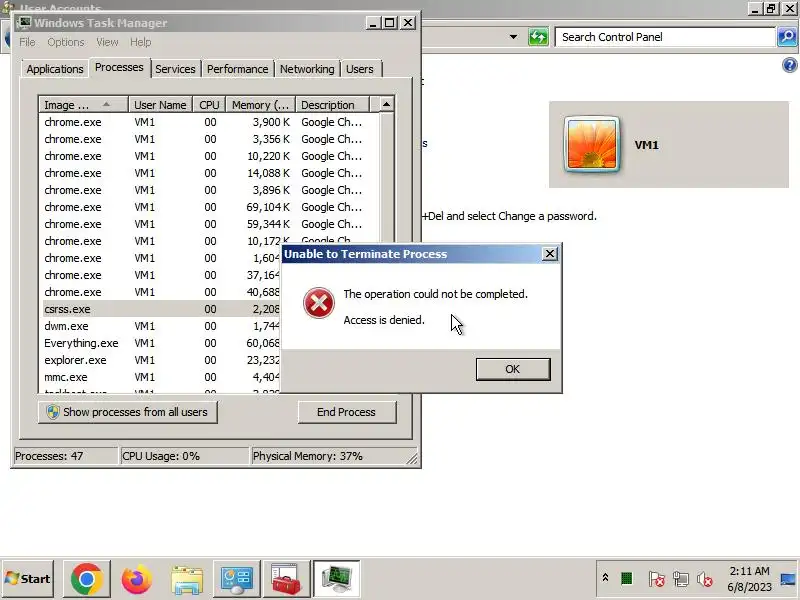The image size is (800, 600).
Task: Open Firefox from the taskbar
Action: pos(136,579)
